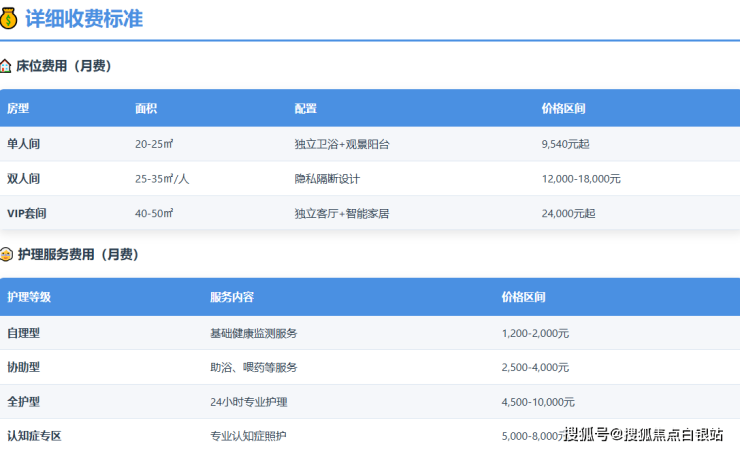740x450 pixels.
Task: Click the money bag icon beside 详细收费标准
Action: click(9, 17)
